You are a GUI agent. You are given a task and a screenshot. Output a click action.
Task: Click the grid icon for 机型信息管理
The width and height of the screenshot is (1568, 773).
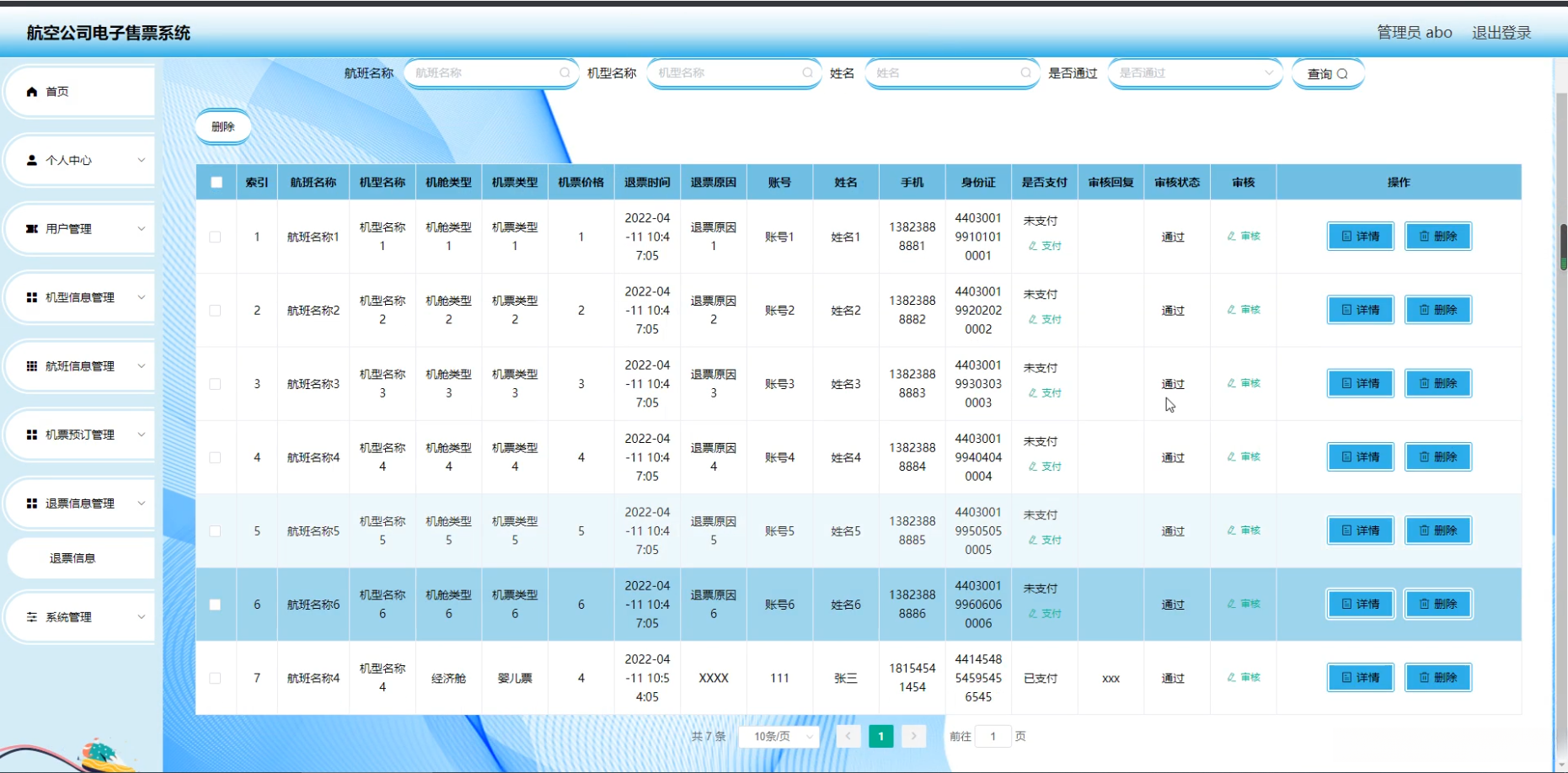click(x=32, y=297)
